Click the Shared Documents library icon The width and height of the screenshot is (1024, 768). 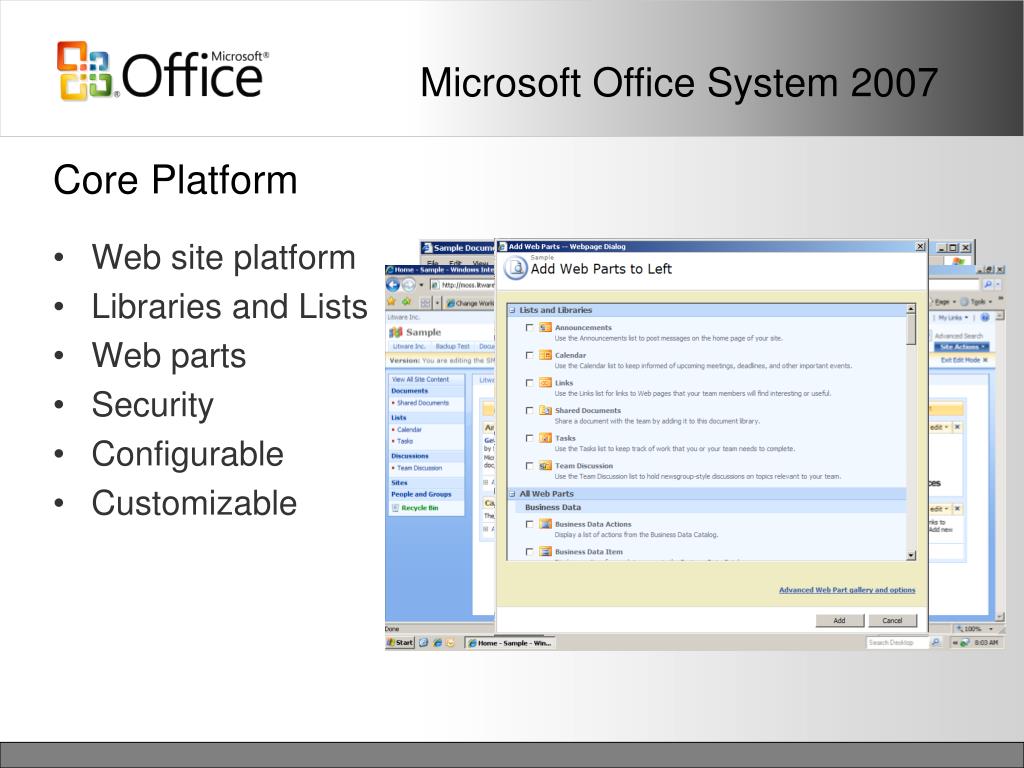pos(545,410)
